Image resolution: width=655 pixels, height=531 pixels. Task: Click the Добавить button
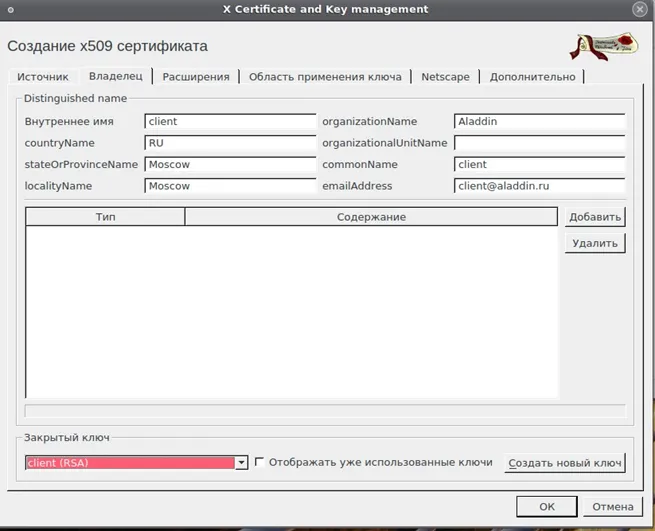coord(595,217)
